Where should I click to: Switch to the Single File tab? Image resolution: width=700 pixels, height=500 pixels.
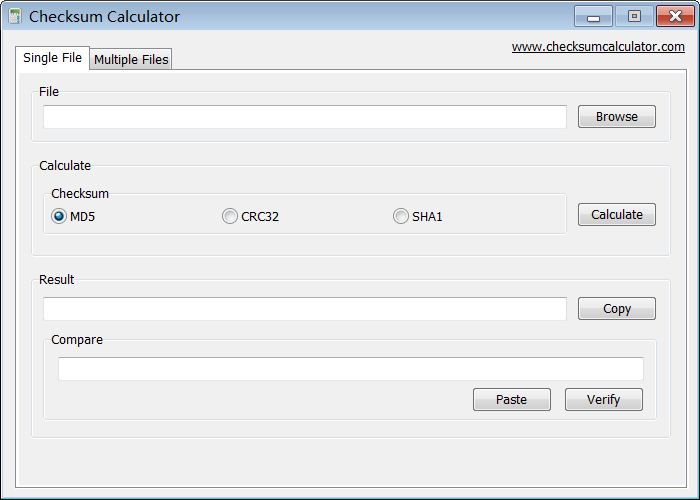point(53,58)
